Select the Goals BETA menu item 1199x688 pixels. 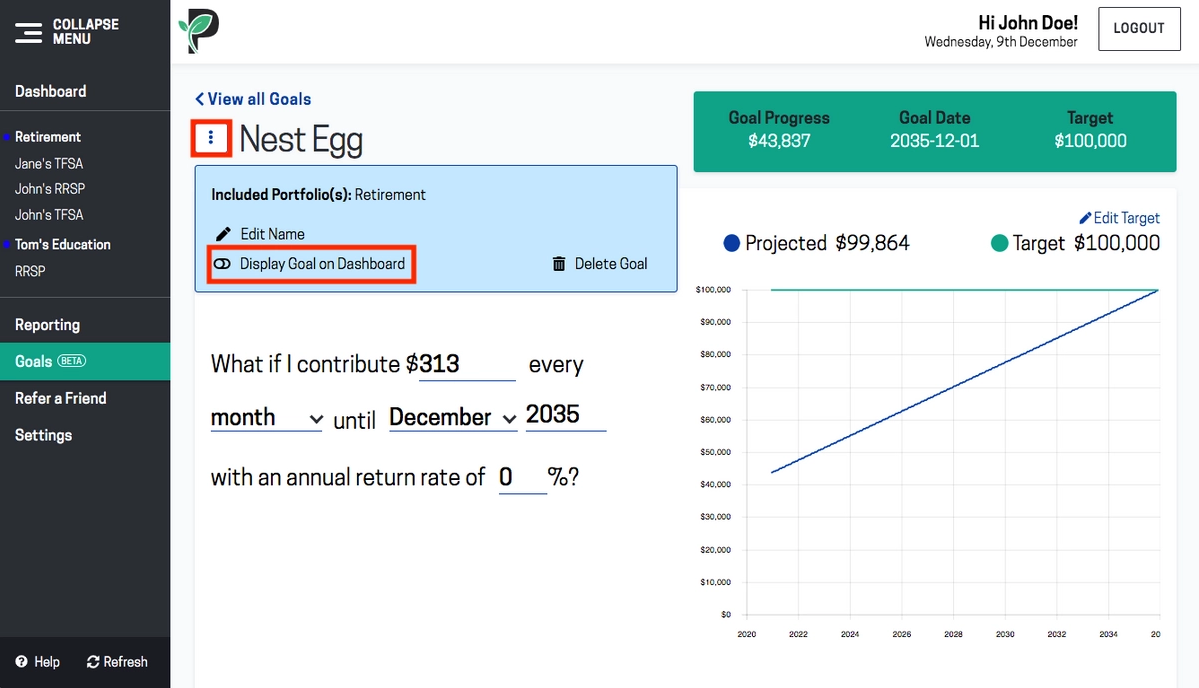tap(85, 362)
